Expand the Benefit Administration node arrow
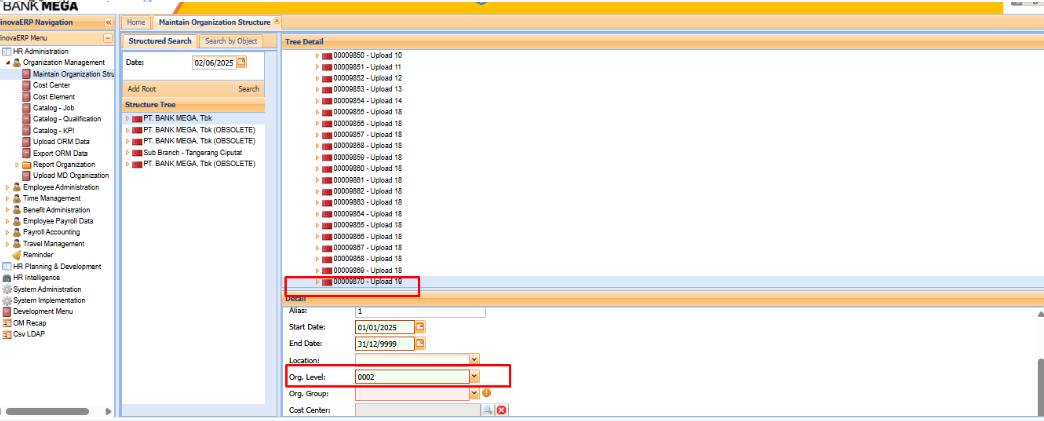 point(8,210)
